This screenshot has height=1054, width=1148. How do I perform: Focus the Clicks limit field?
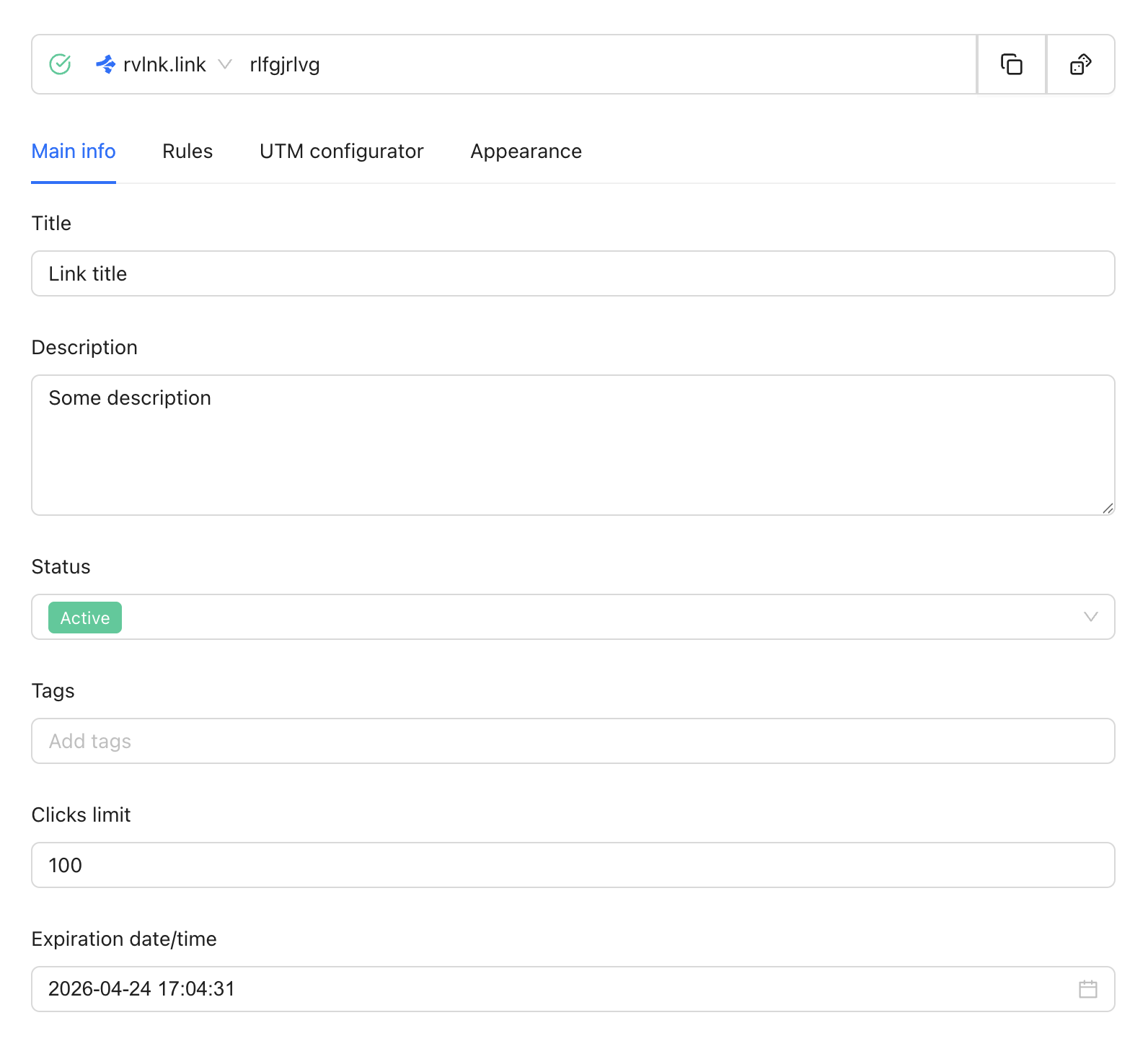(573, 865)
